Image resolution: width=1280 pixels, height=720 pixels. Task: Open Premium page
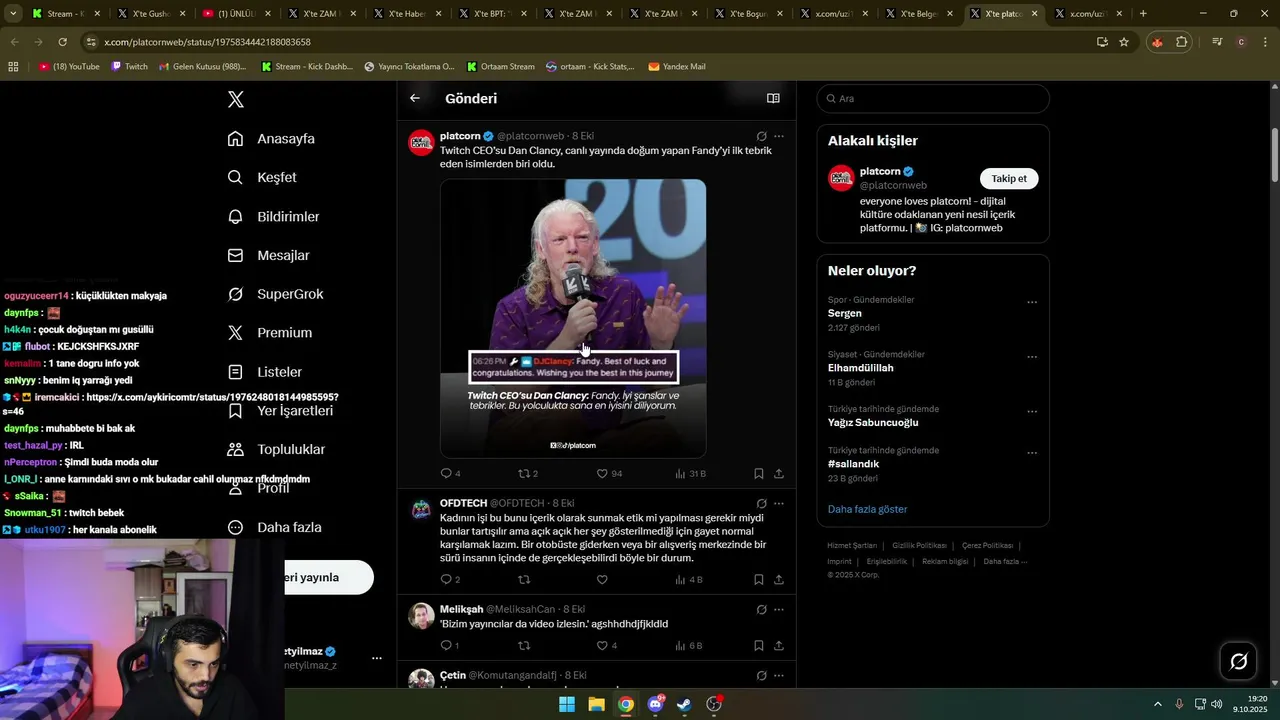pyautogui.click(x=270, y=333)
